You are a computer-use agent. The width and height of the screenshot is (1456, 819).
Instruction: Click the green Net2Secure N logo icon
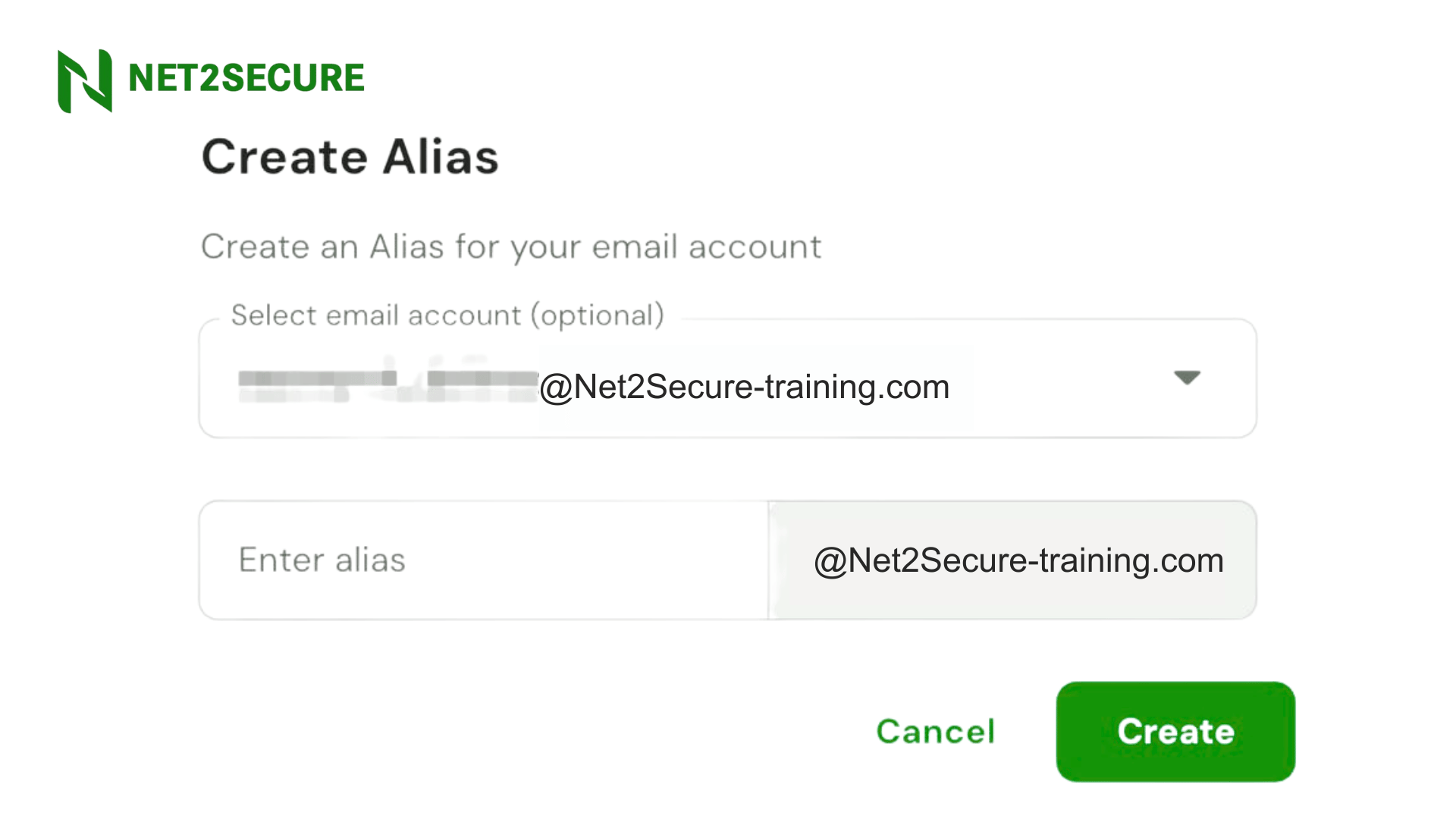pyautogui.click(x=85, y=80)
